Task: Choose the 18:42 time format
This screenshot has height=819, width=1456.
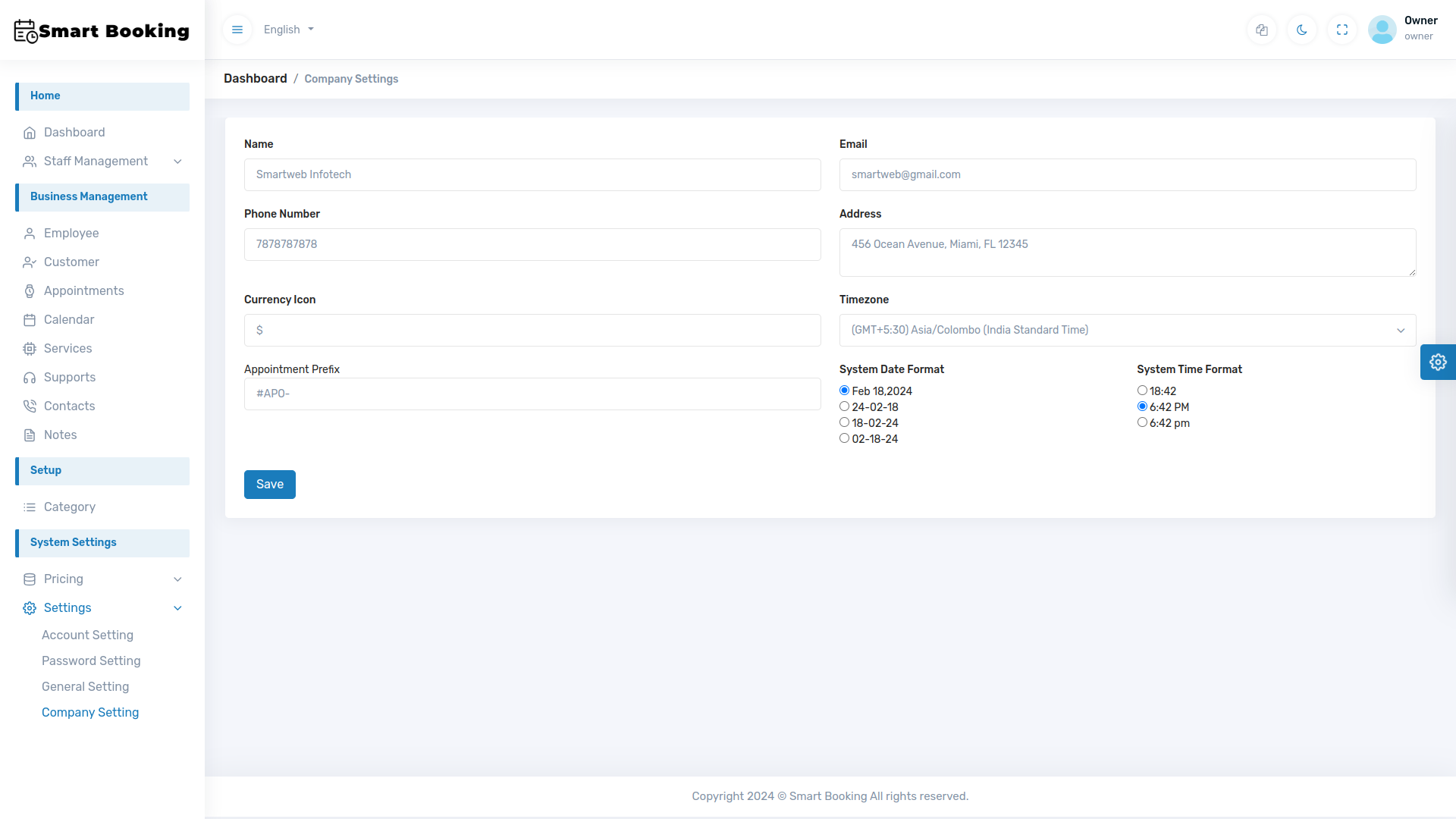Action: point(1143,390)
